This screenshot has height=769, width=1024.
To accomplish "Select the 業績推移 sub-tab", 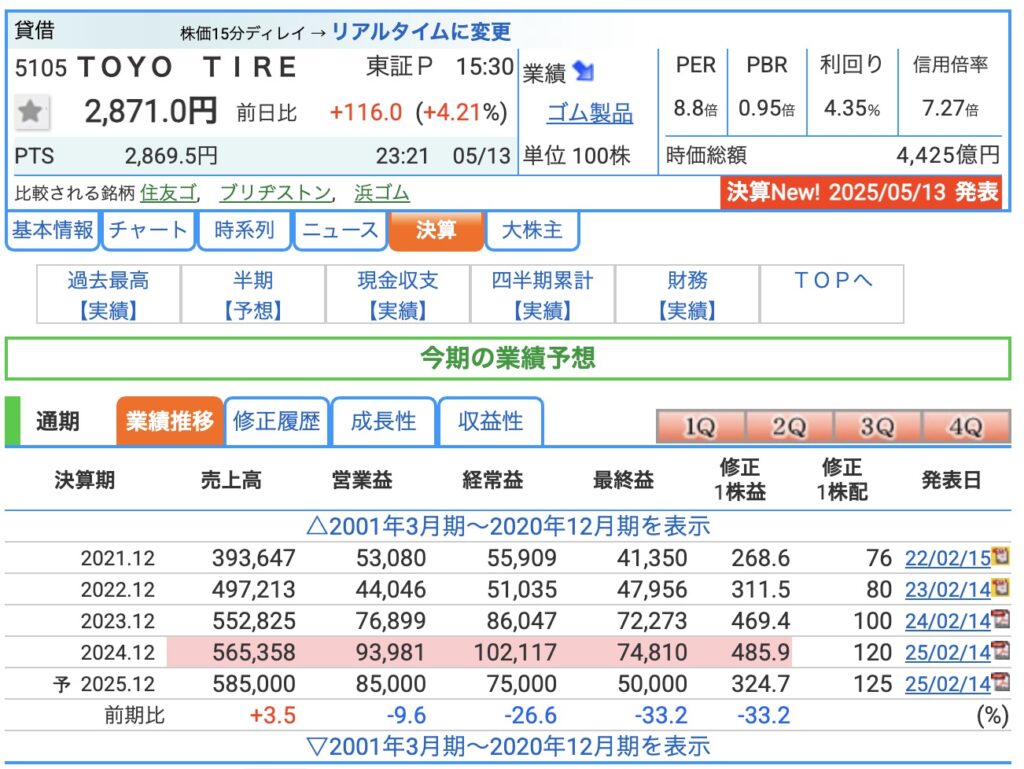I will tap(170, 421).
